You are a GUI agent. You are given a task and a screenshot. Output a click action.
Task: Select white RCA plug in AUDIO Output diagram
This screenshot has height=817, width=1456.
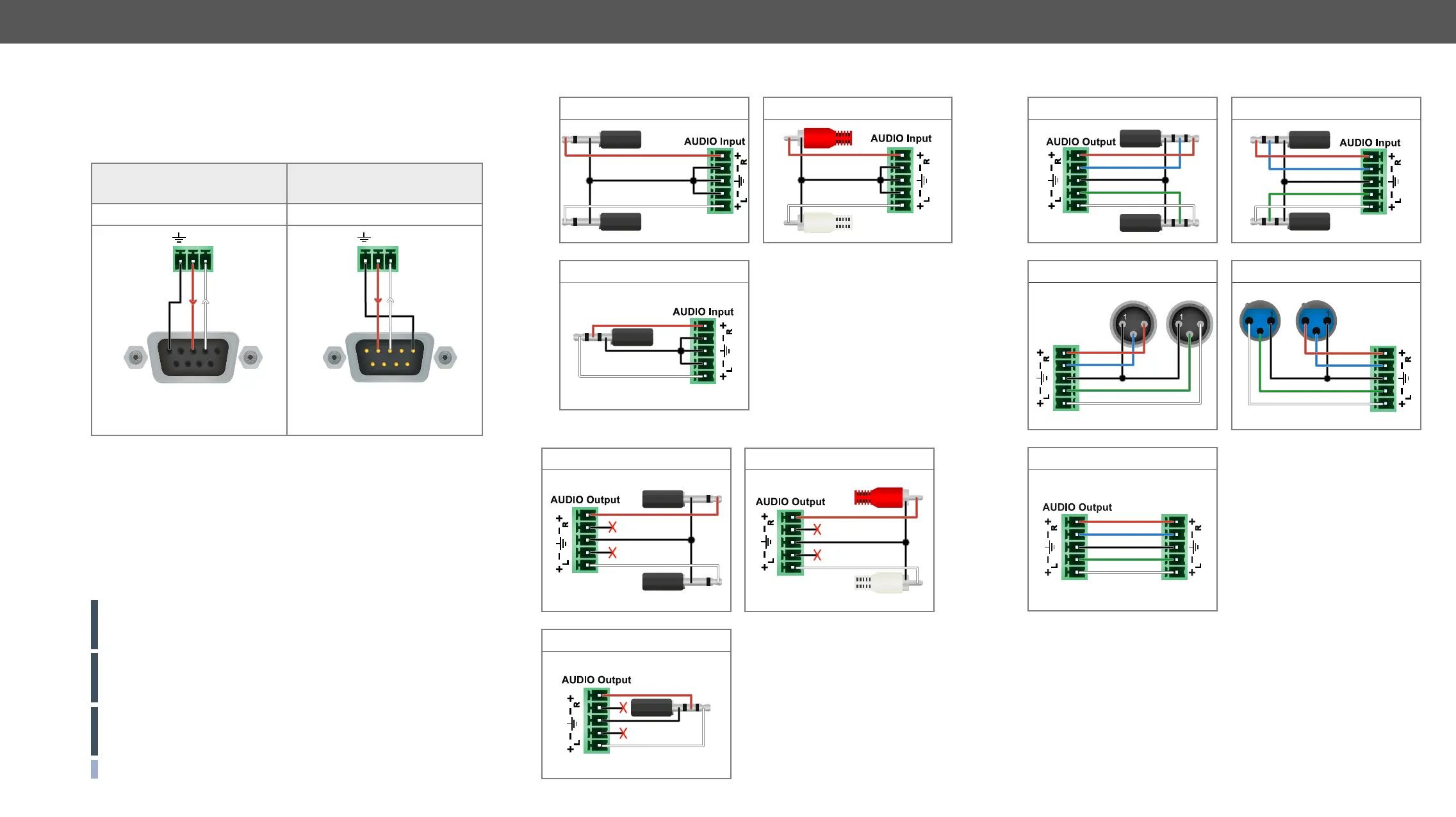(x=889, y=582)
